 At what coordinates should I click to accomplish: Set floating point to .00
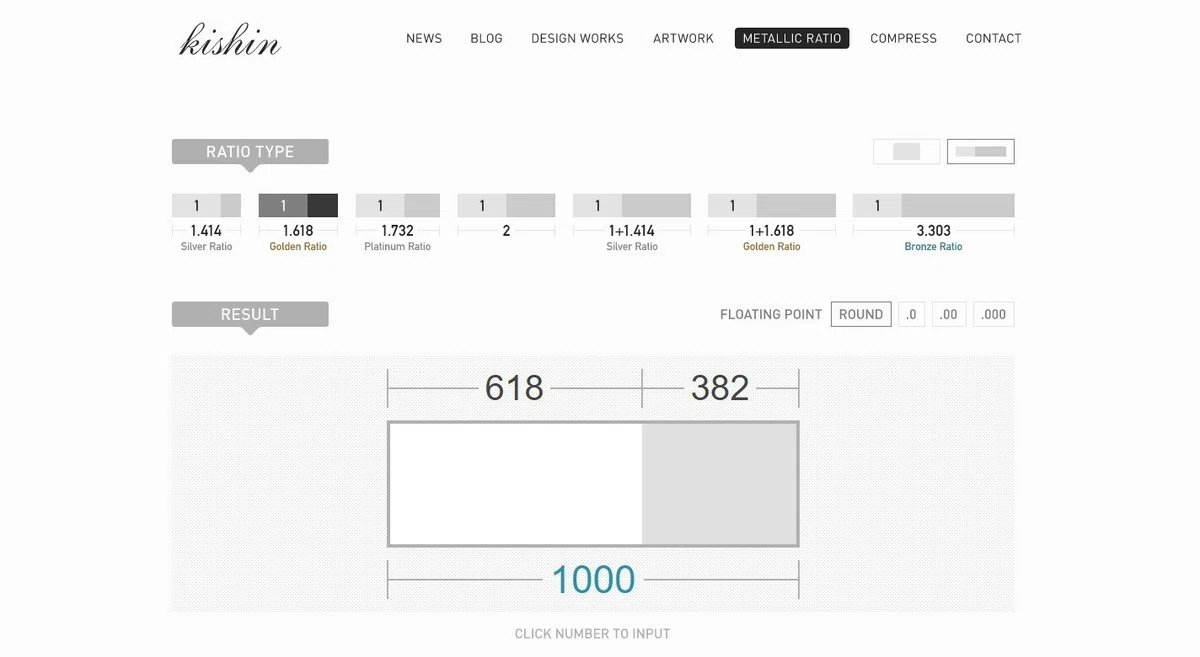[x=949, y=314]
